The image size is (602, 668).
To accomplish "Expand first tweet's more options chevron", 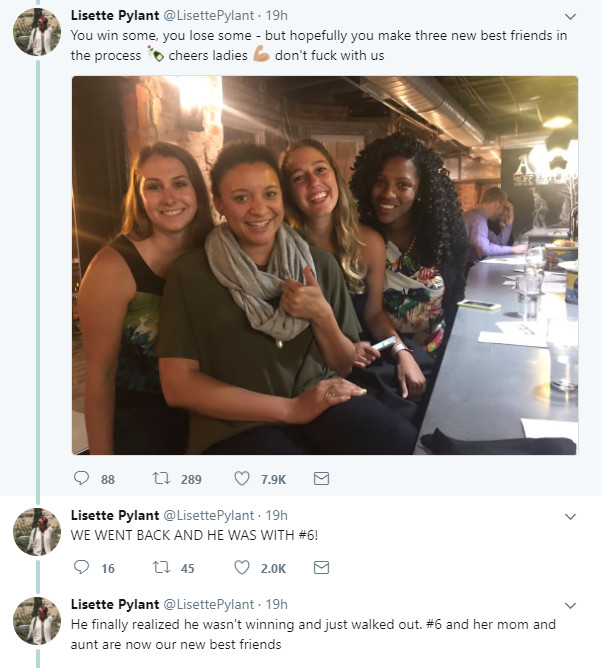I will click(570, 16).
